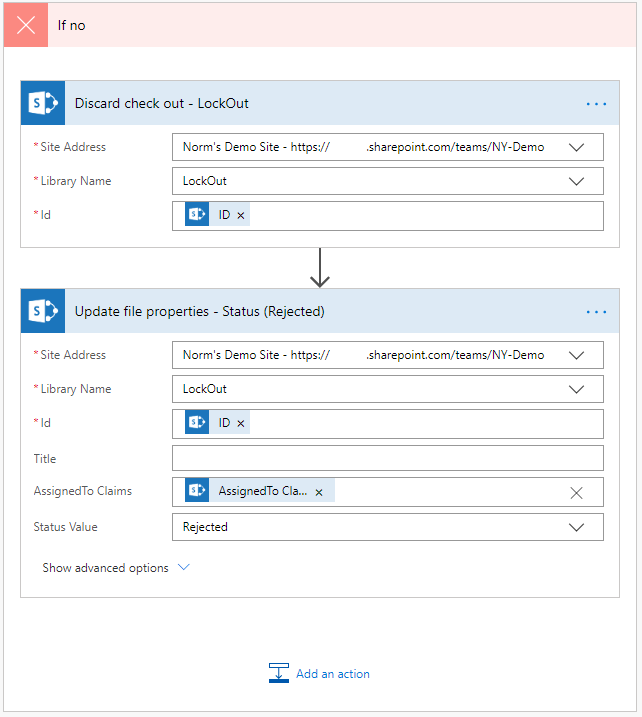Viewport: 642px width, 717px height.
Task: Open Site Address dropdown in Discard check out
Action: coord(576,147)
